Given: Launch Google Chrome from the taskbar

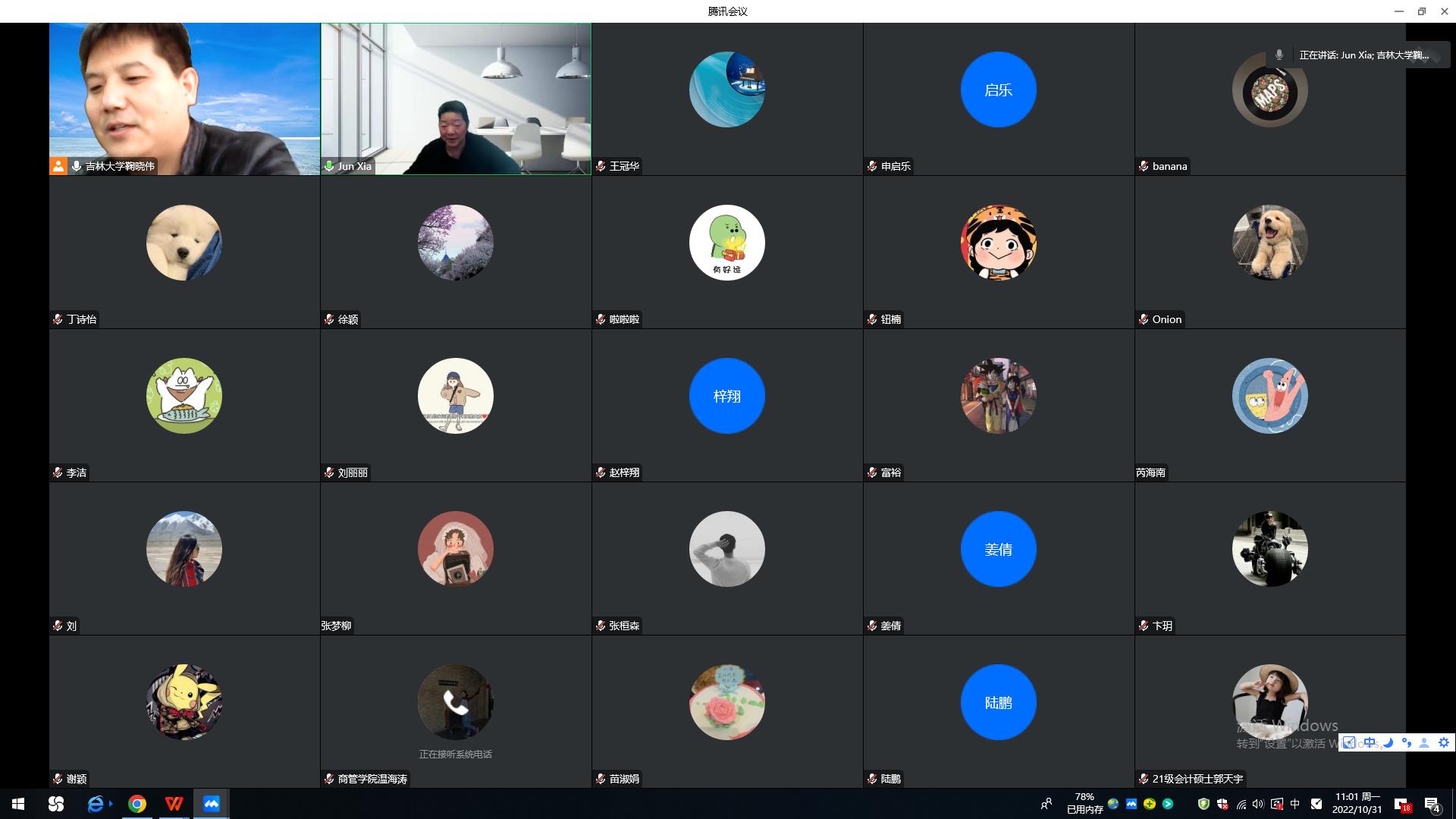Looking at the screenshot, I should (137, 804).
